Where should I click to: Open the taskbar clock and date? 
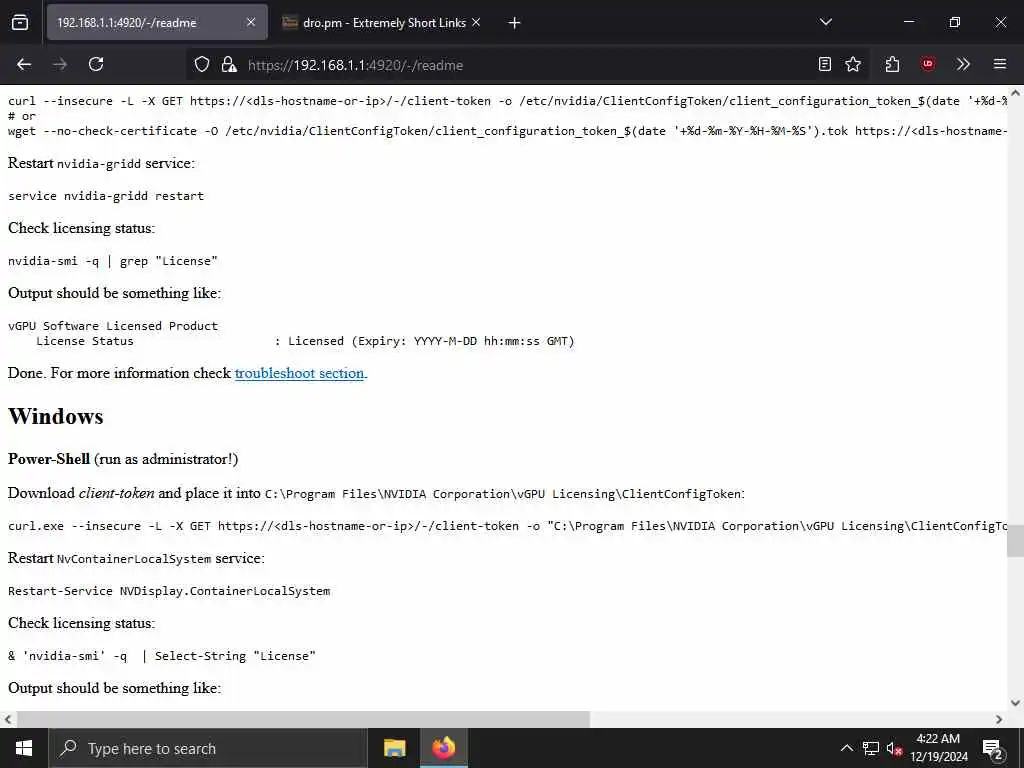click(938, 748)
